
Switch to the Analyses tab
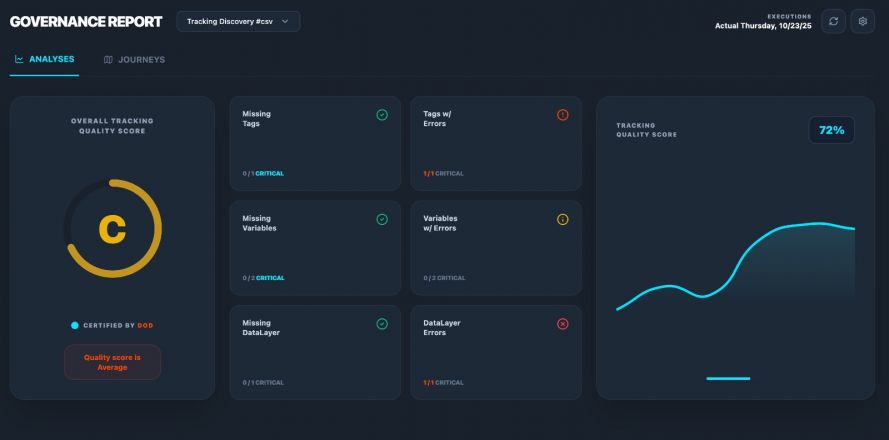point(44,59)
